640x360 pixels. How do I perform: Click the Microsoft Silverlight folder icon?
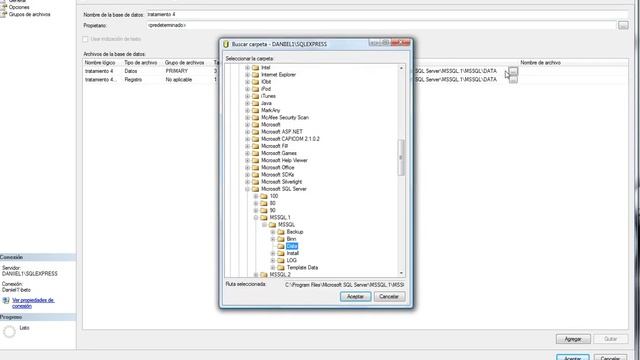[256, 182]
